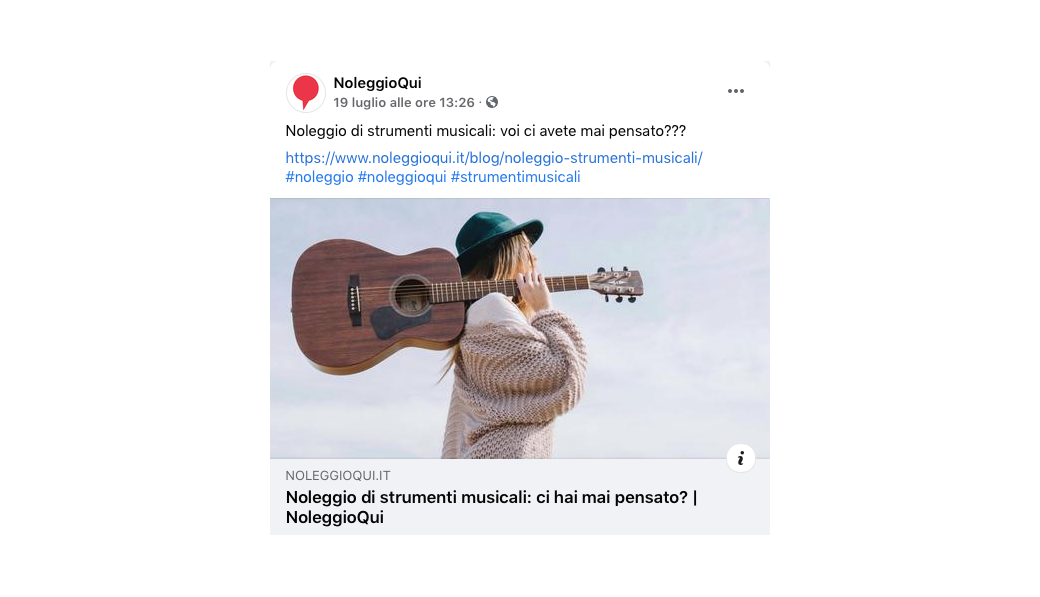Open the post options three-dots menu
Screen dimensions: 1040x597
coord(736,92)
